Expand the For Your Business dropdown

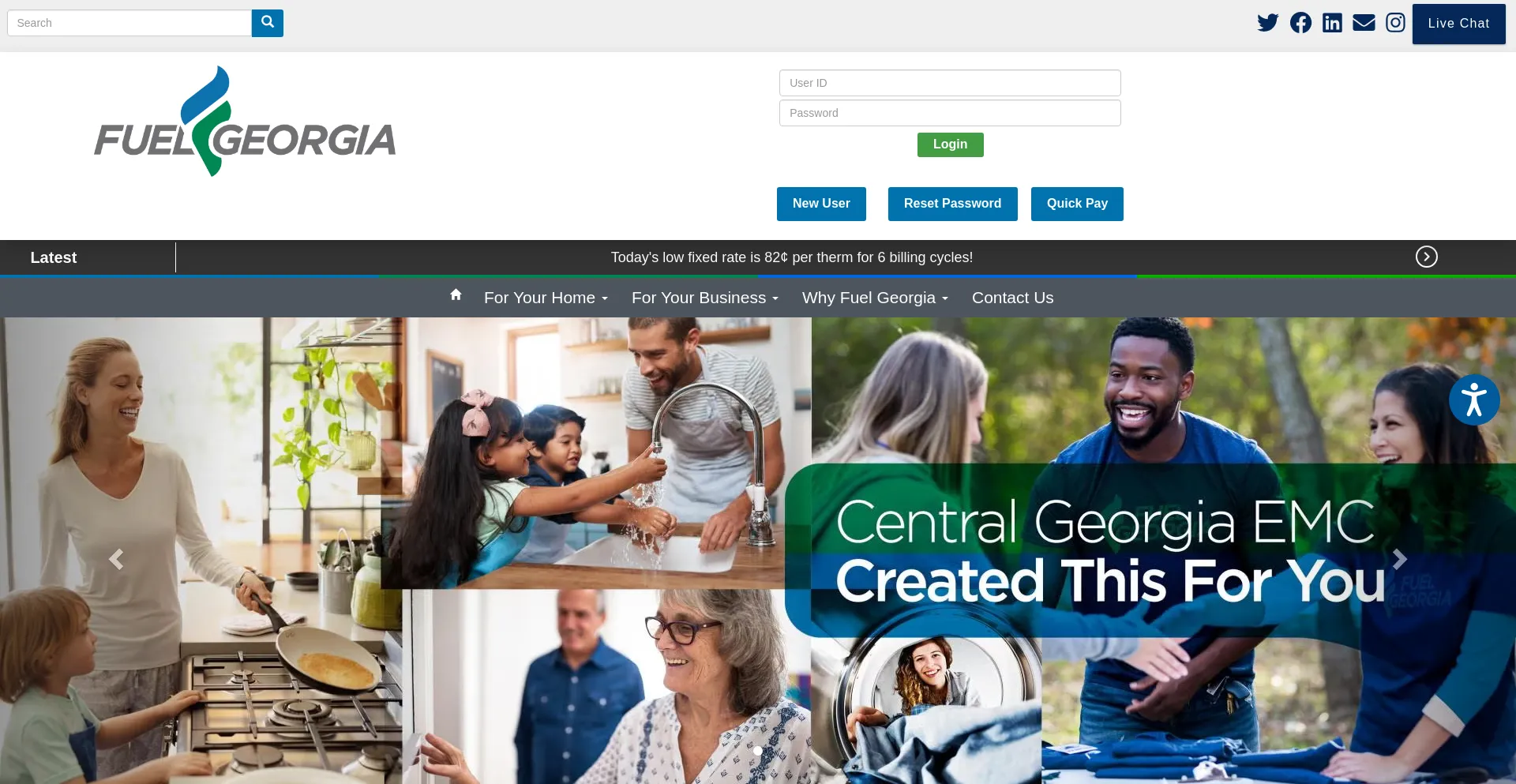tap(704, 298)
